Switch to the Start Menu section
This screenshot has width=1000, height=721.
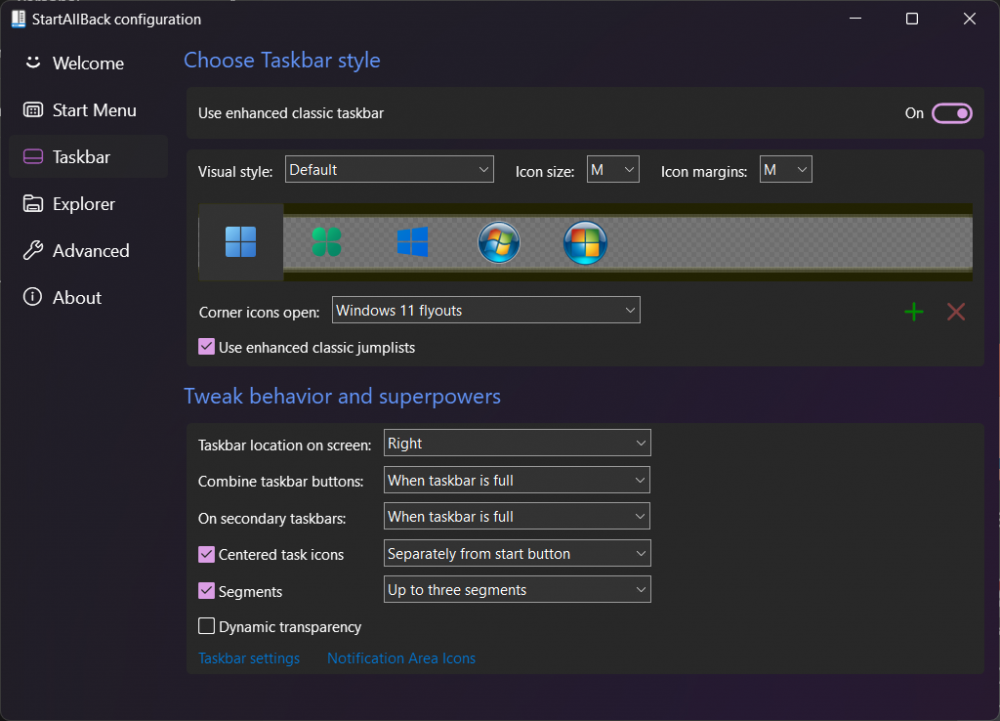click(x=94, y=110)
